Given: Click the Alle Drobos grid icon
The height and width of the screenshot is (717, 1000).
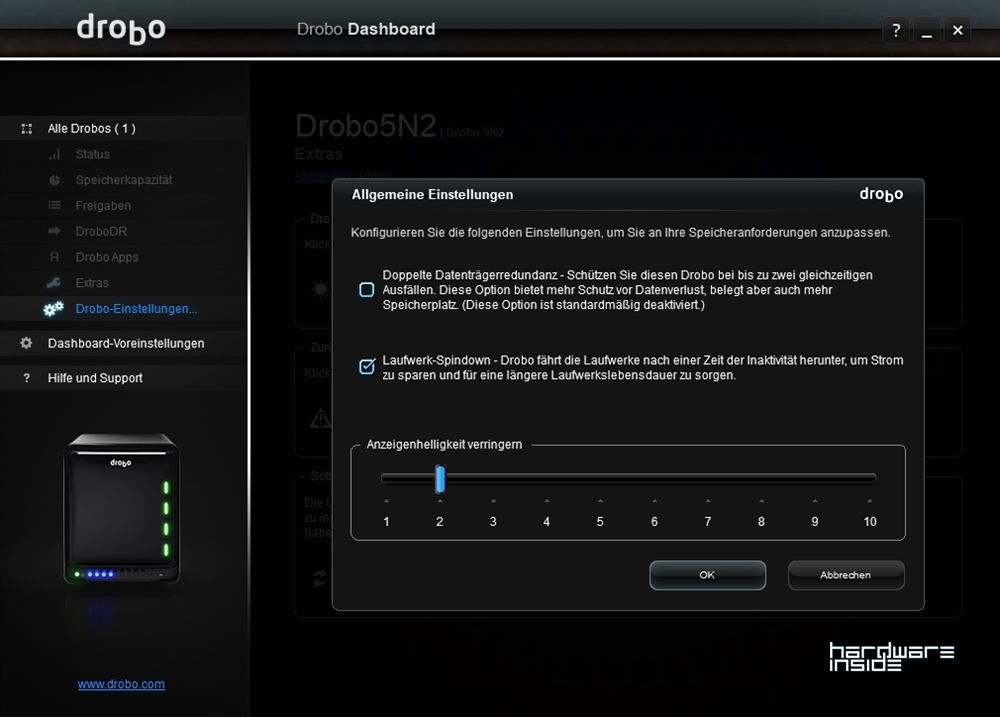Looking at the screenshot, I should (27, 129).
